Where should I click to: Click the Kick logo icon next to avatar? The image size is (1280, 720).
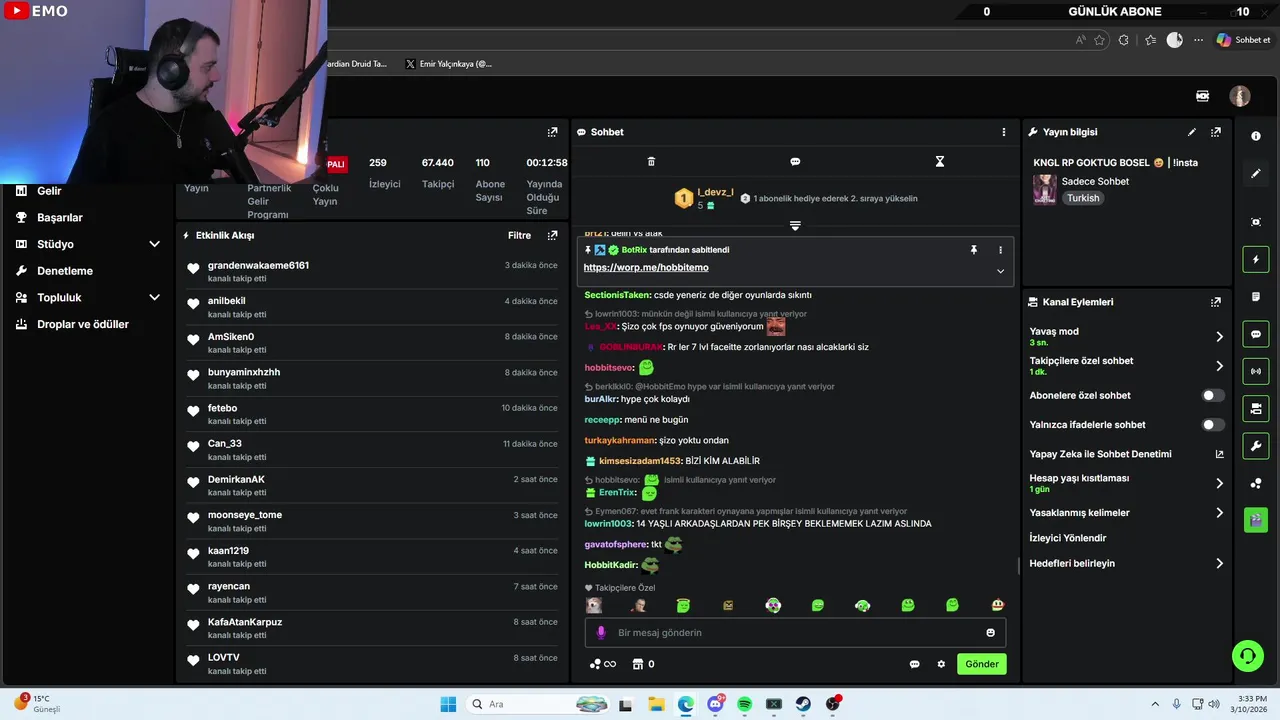tap(1203, 96)
